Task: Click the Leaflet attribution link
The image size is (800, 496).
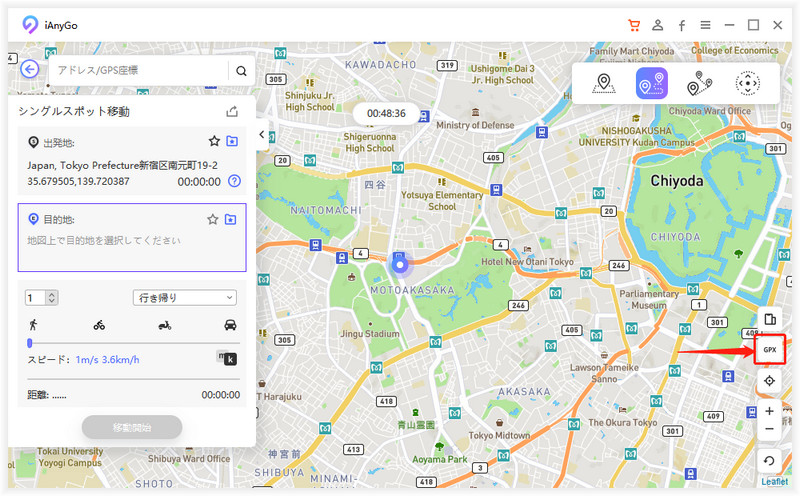Action: [x=774, y=481]
